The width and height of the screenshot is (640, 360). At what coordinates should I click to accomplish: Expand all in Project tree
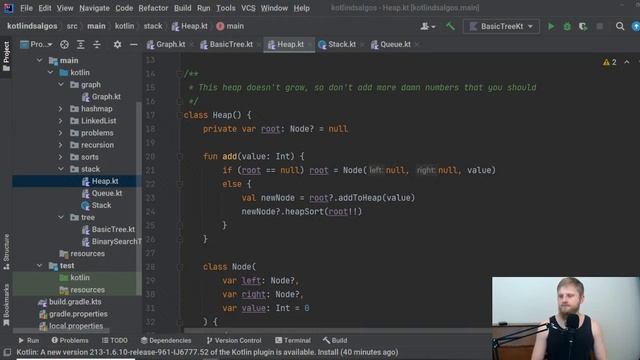[x=81, y=44]
